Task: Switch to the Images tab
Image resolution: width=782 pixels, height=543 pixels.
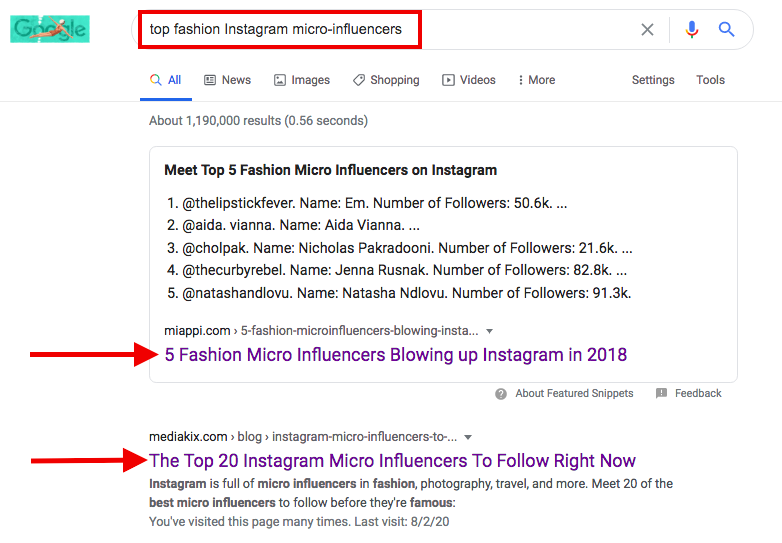Action: tap(301, 80)
